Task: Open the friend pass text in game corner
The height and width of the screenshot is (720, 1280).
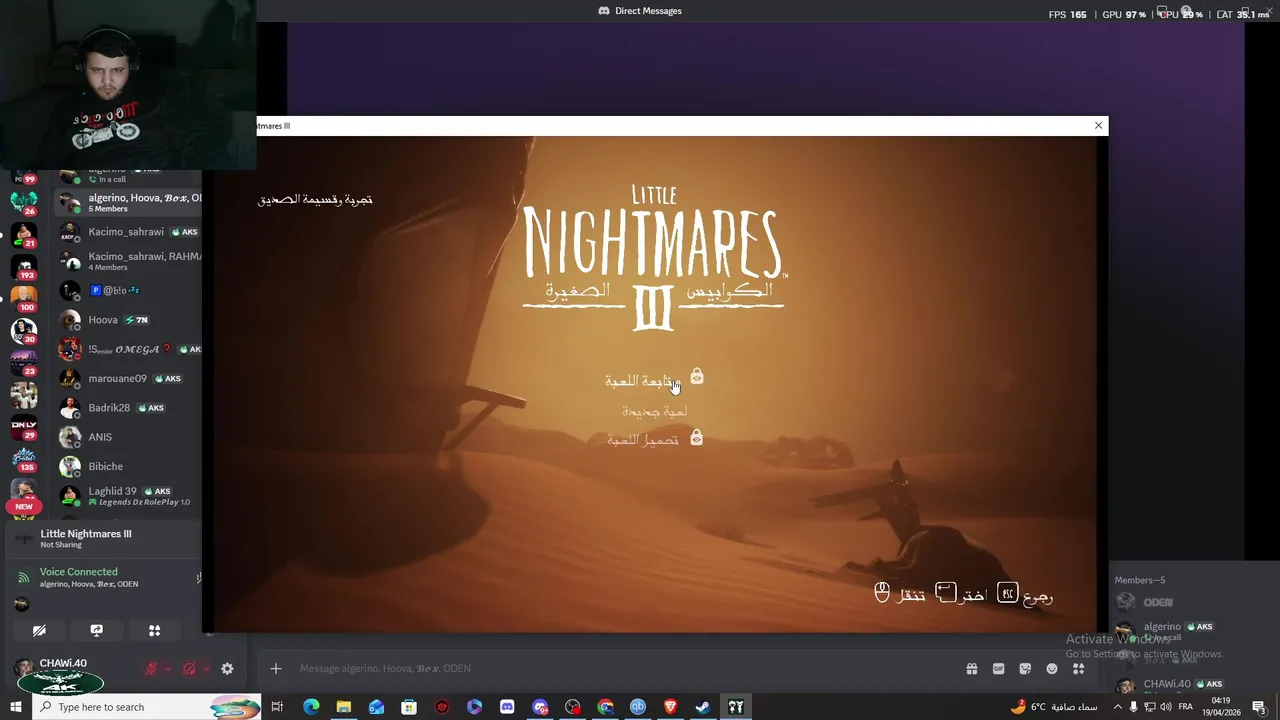Action: pyautogui.click(x=315, y=200)
